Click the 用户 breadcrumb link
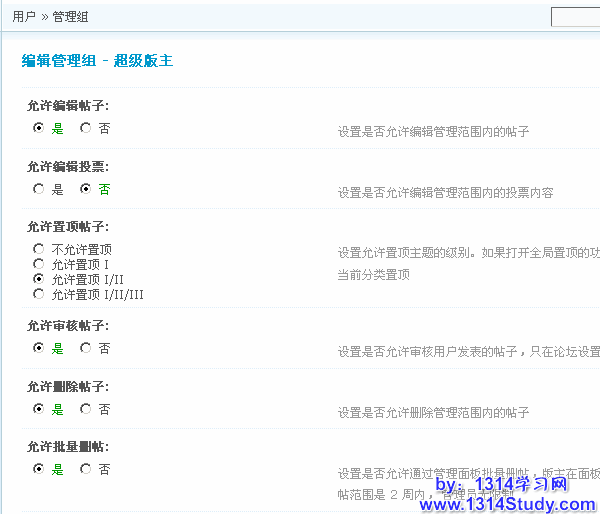 (24, 17)
